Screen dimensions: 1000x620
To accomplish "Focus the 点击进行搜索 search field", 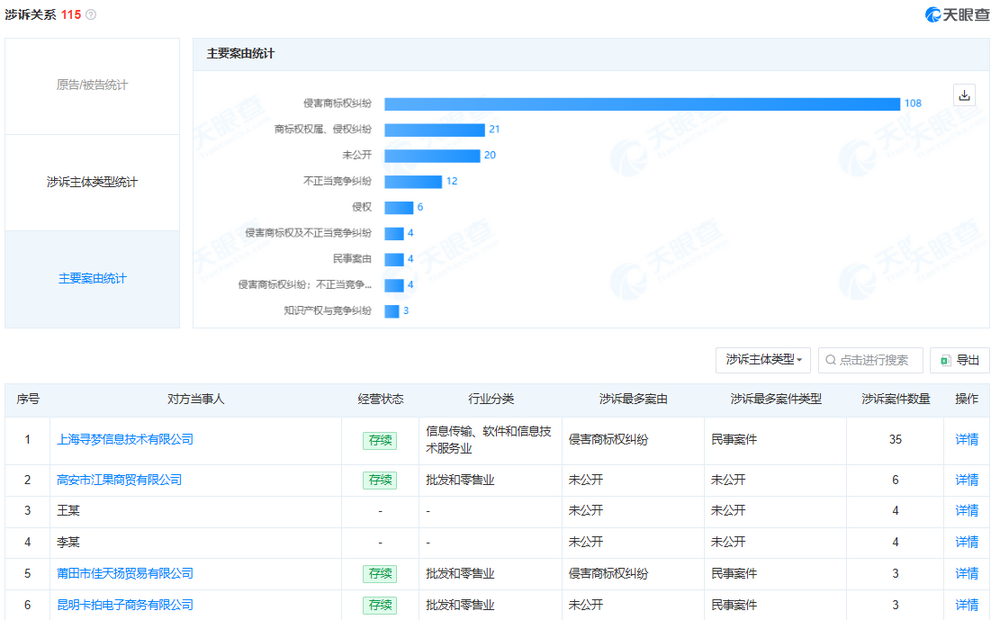I will 870,360.
